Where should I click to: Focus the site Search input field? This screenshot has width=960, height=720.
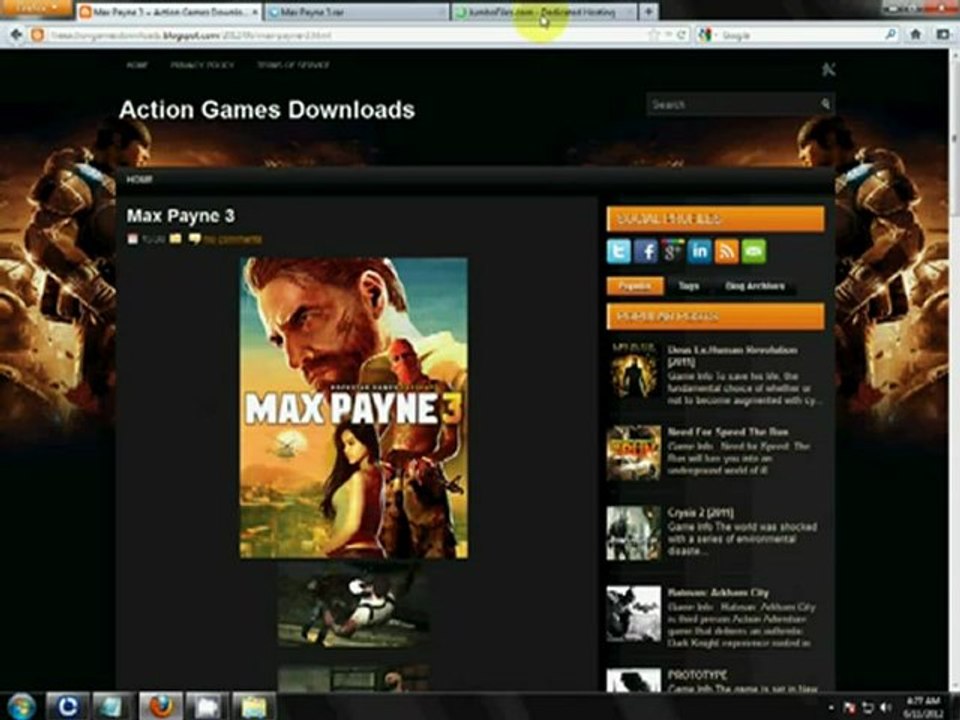[733, 104]
